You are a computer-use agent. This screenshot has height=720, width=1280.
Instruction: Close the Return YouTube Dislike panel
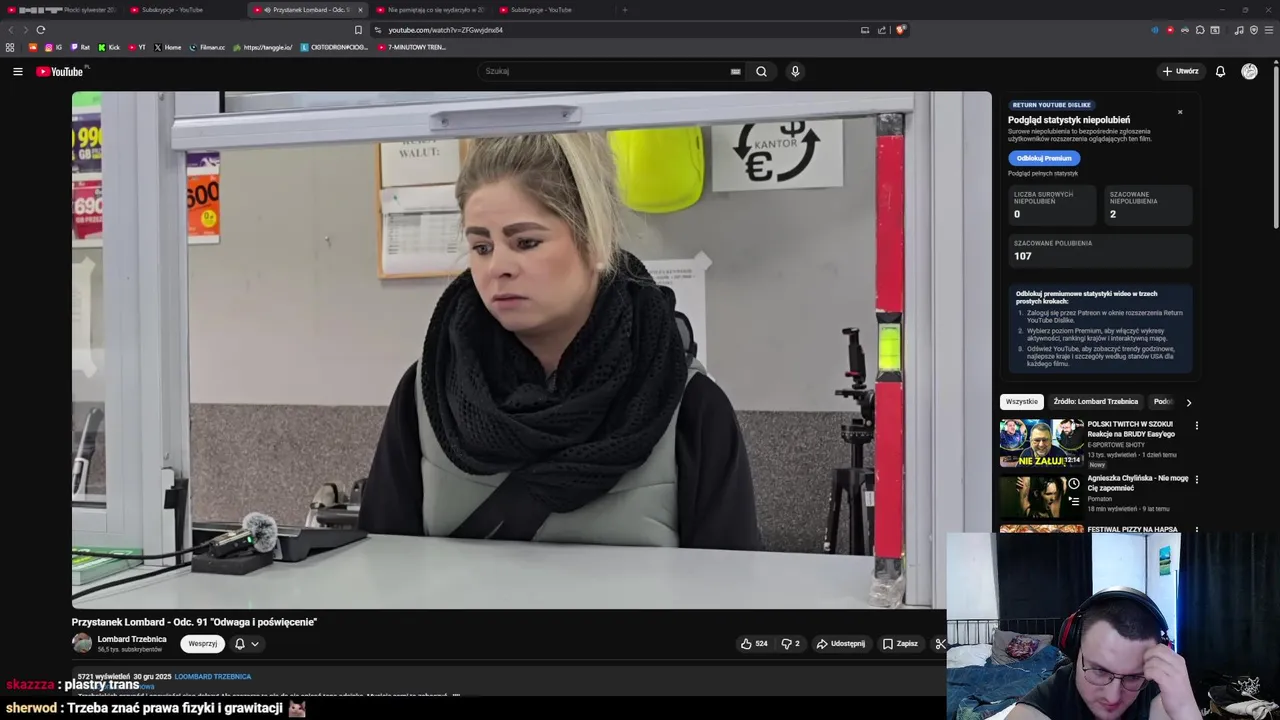[1180, 112]
